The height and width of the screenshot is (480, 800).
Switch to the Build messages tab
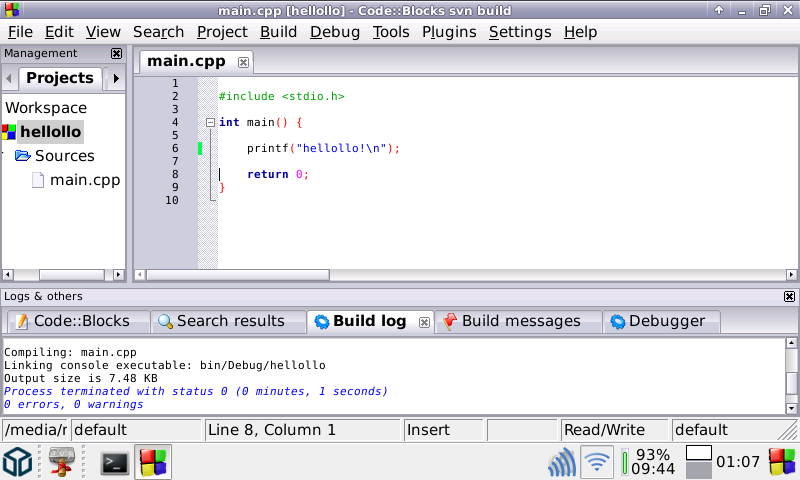pos(520,321)
